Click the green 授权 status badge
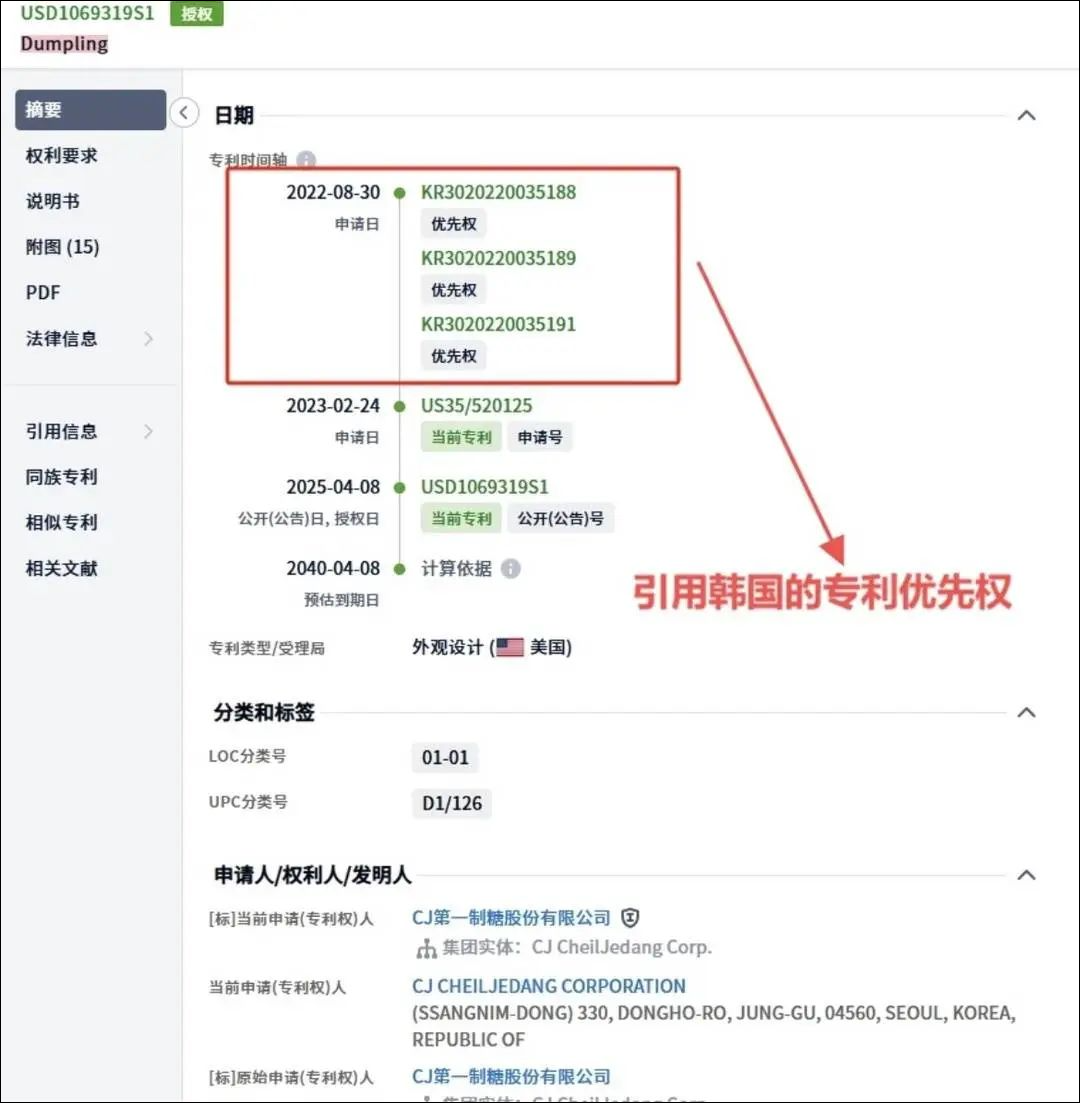Screen dimensions: 1080x1103 (x=197, y=13)
